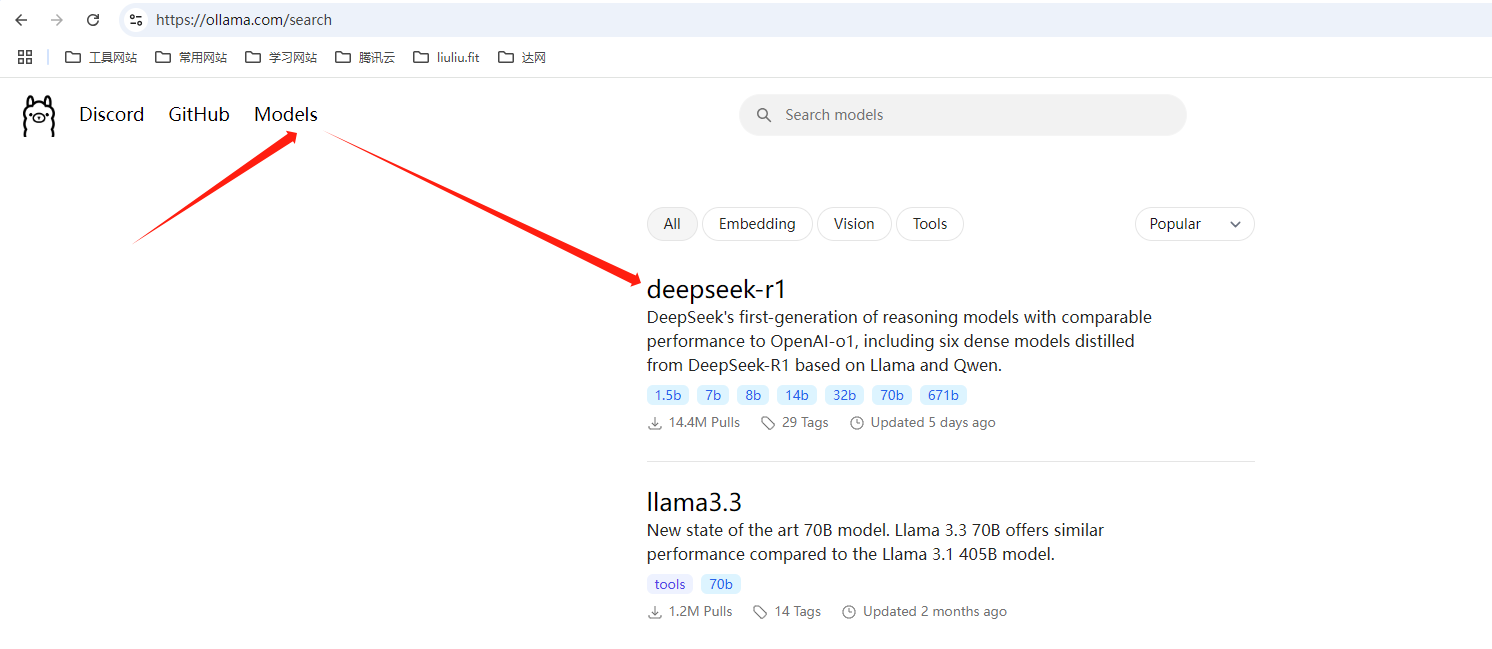Viewport: 1492px width, 649px height.
Task: Open the 腾讯云 bookmark folder
Action: click(365, 58)
